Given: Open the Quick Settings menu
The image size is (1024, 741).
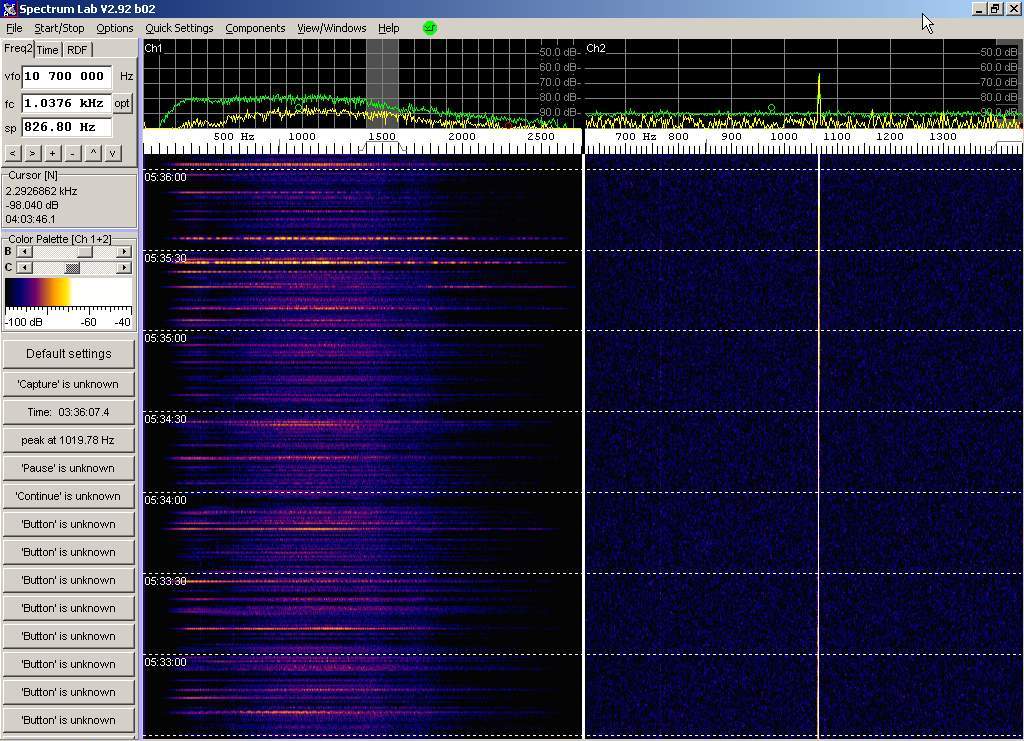Looking at the screenshot, I should point(179,28).
